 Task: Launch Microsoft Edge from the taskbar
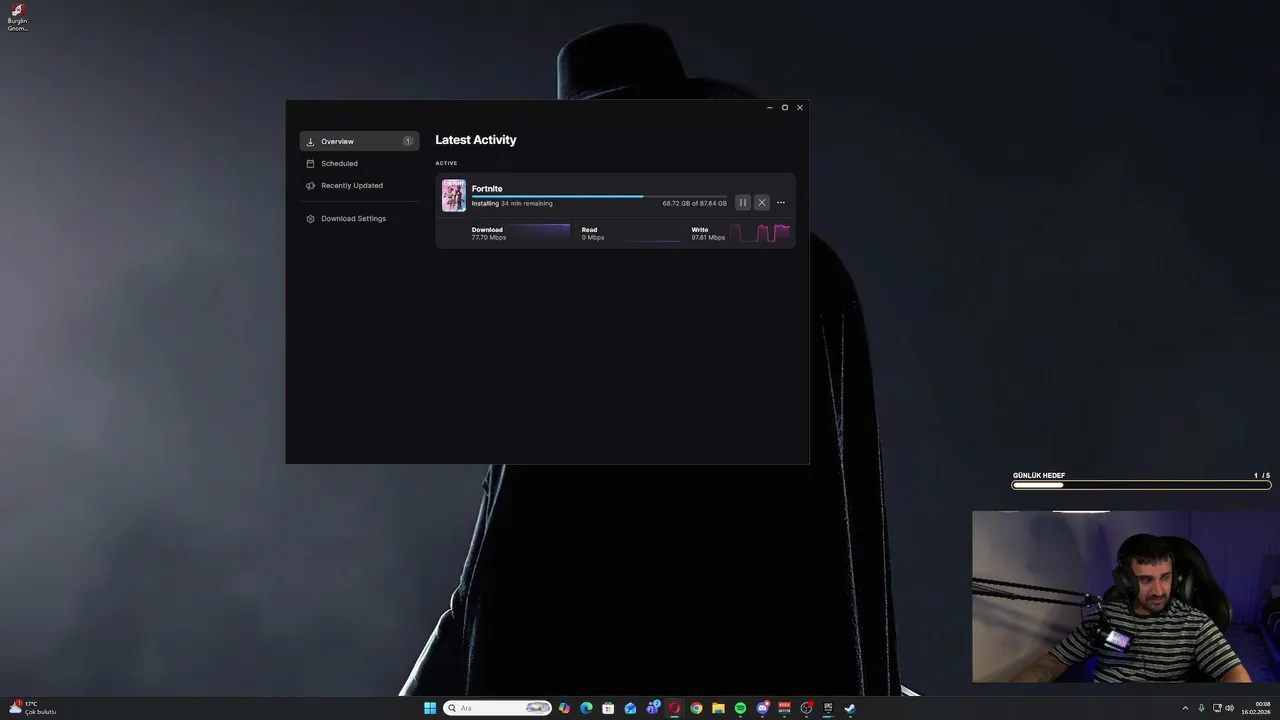pos(587,708)
